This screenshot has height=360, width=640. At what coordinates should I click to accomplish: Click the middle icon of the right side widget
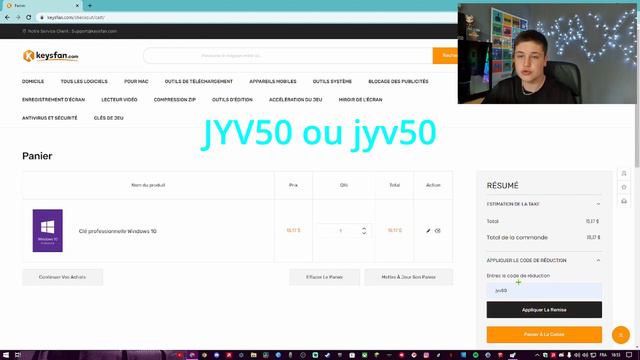[x=624, y=187]
